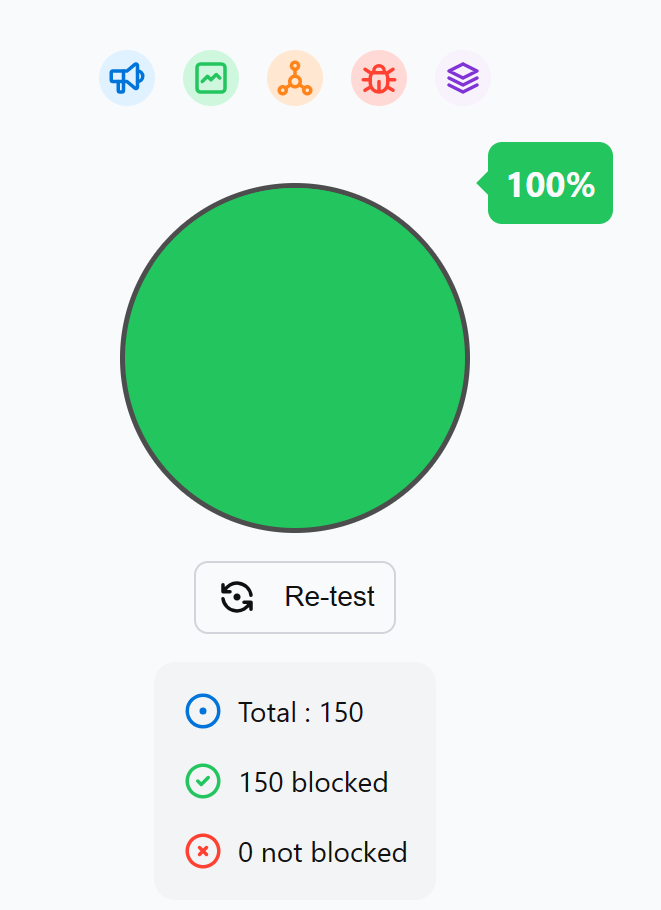Click the red bug icon
661x910 pixels.
[x=379, y=78]
